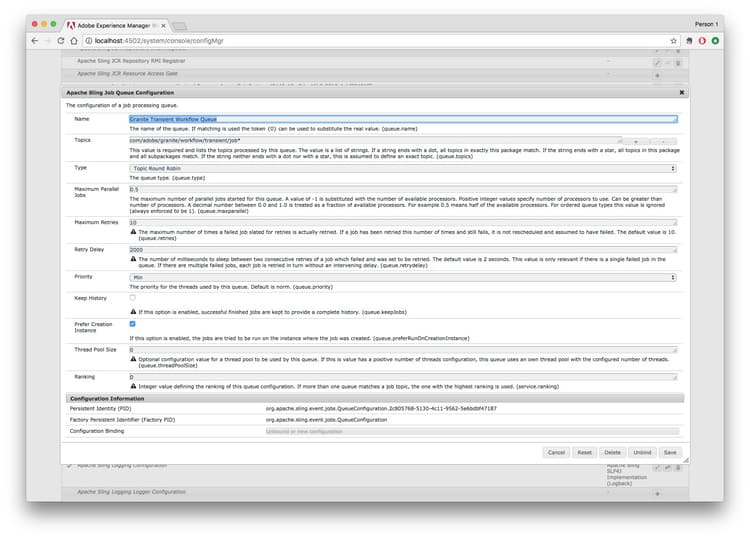Click the warning icon under Retry Delay

[133, 259]
